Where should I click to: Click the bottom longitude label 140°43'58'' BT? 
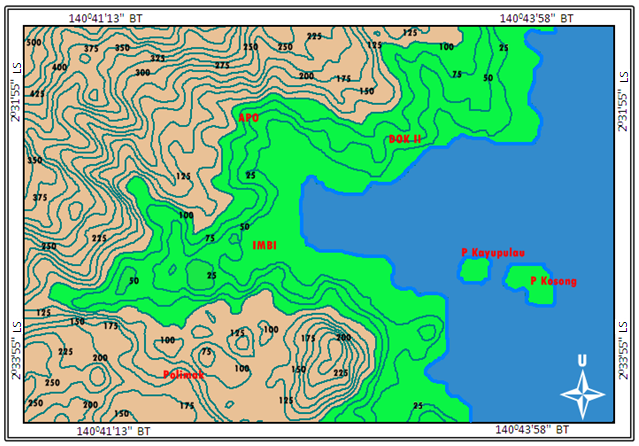coord(532,430)
